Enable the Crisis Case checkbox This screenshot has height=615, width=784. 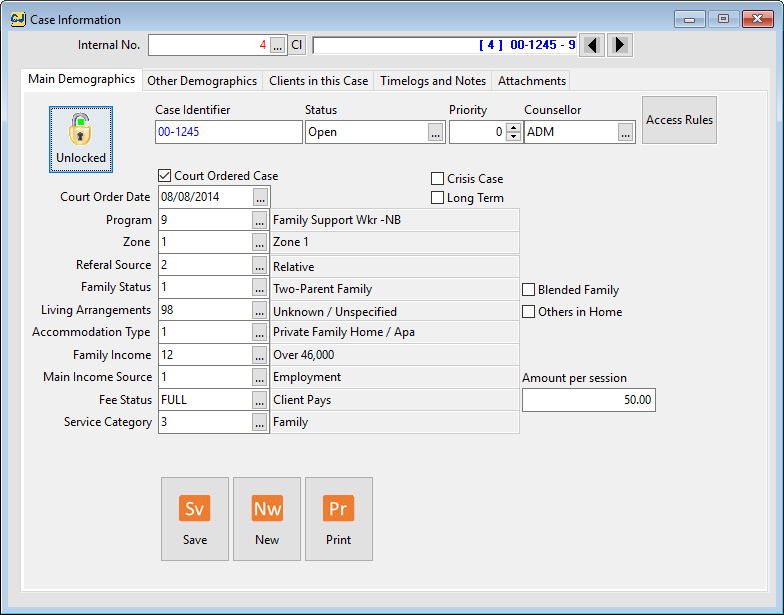tap(437, 178)
